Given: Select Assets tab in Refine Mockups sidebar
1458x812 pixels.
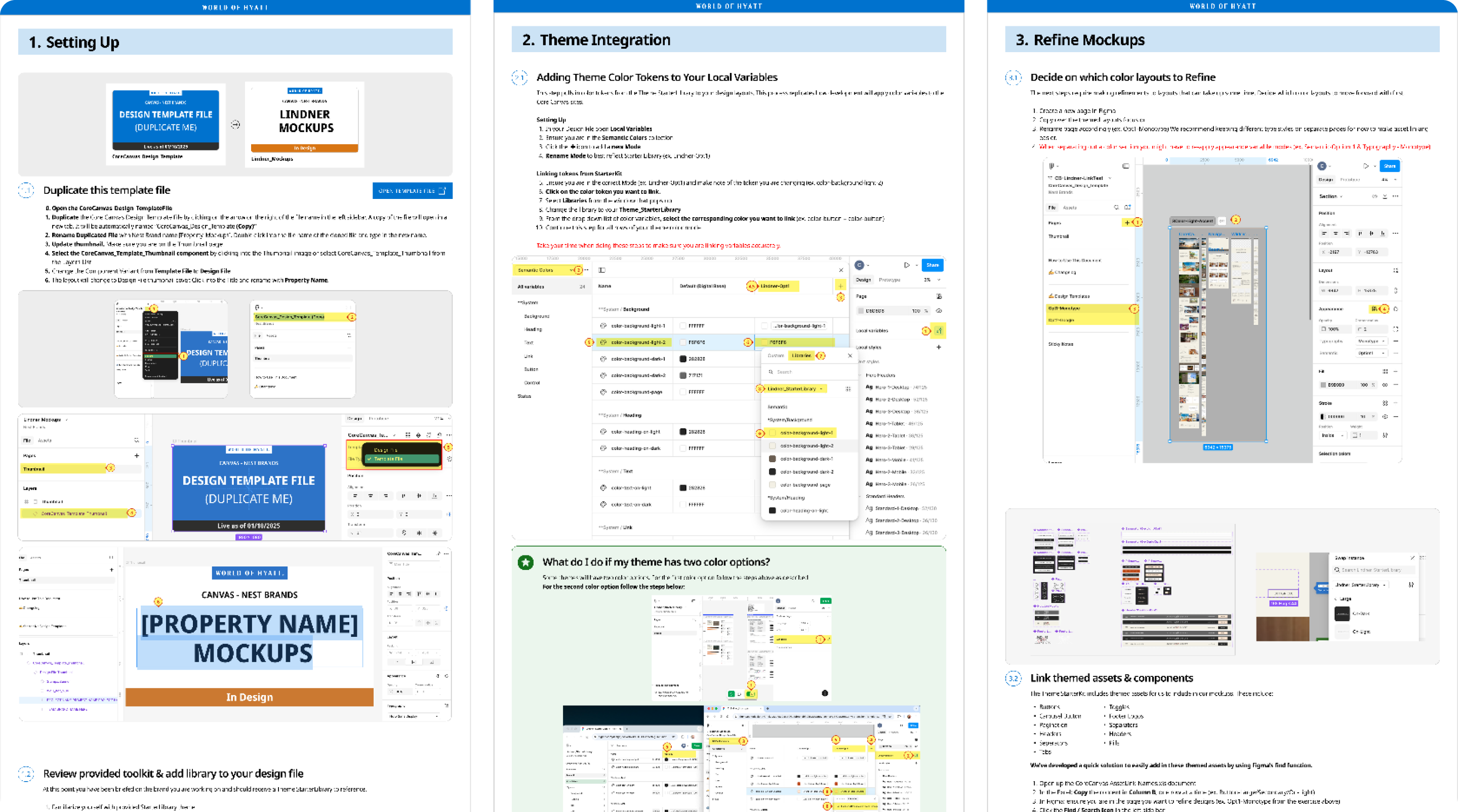Looking at the screenshot, I should click(x=1070, y=208).
